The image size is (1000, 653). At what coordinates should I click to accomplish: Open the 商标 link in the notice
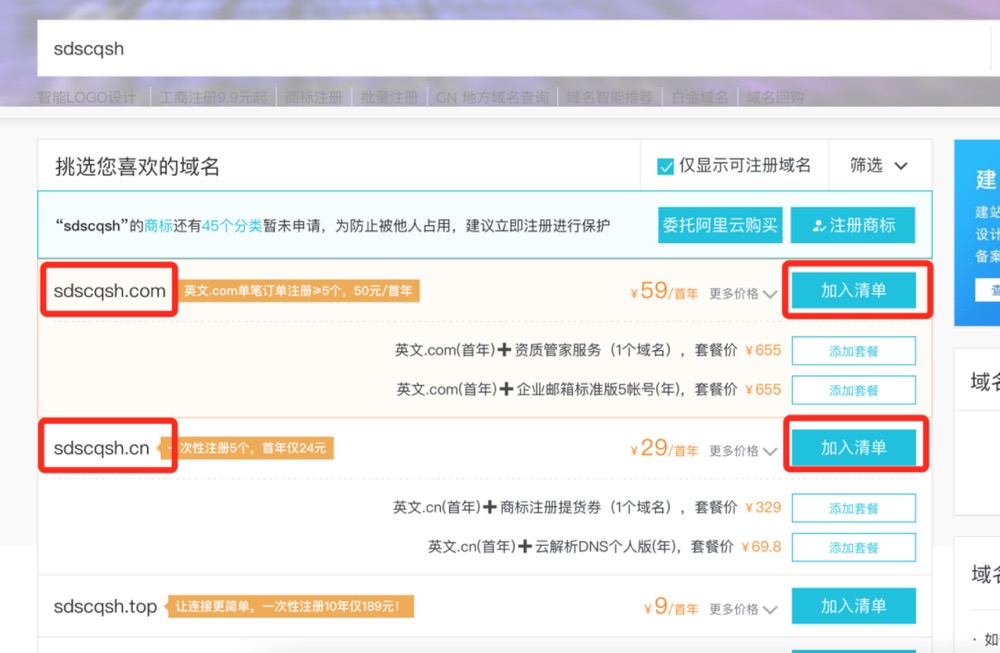158,226
